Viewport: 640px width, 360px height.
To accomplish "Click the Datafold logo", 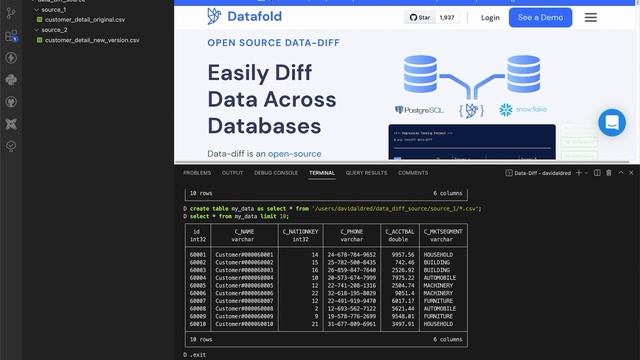I will coord(244,16).
